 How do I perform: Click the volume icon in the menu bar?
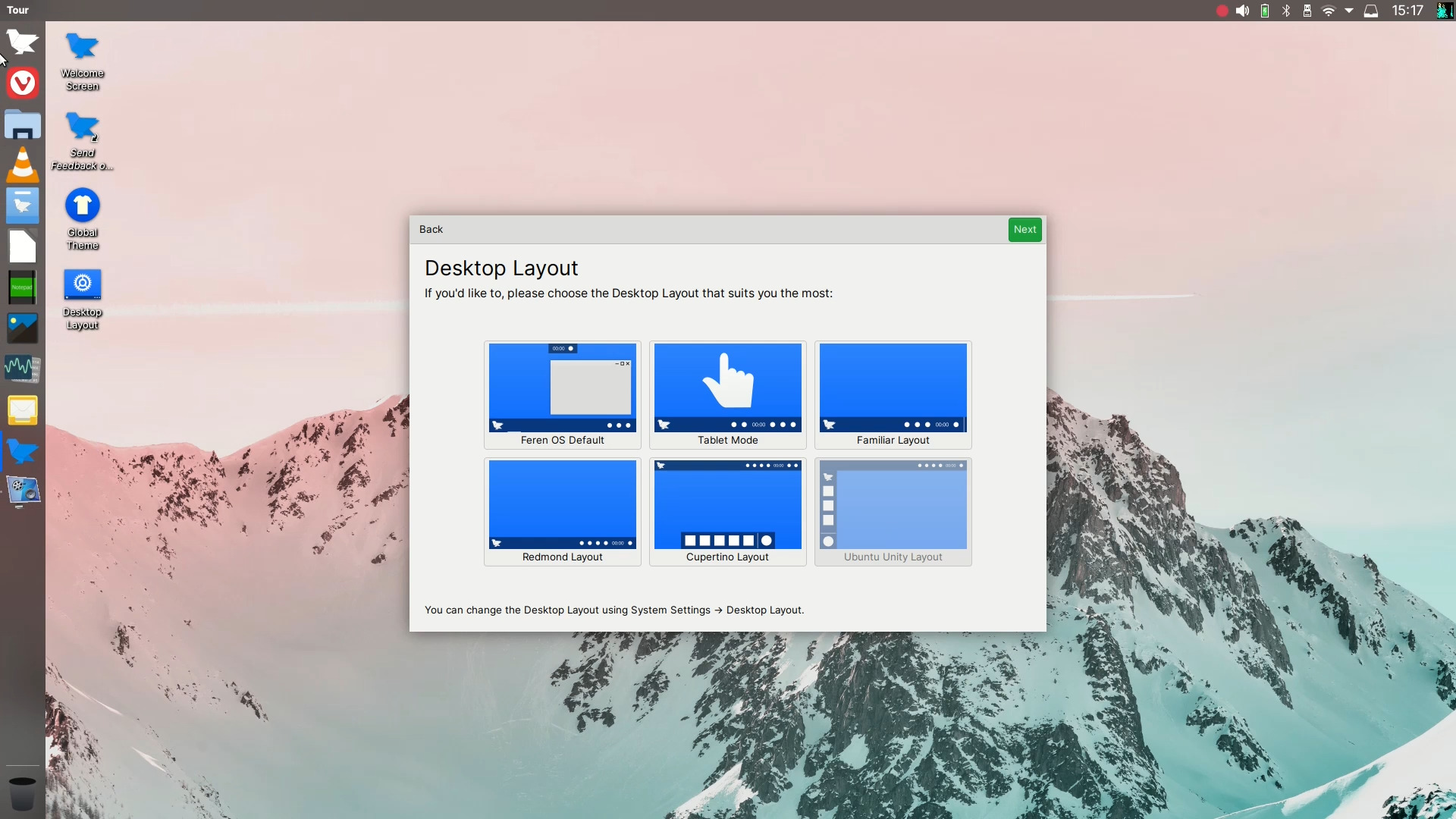point(1242,10)
